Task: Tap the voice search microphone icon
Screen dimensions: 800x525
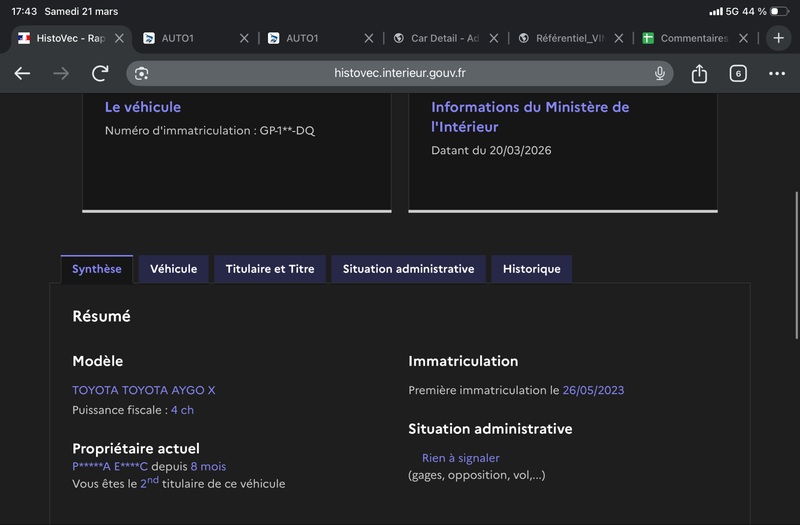Action: point(660,74)
